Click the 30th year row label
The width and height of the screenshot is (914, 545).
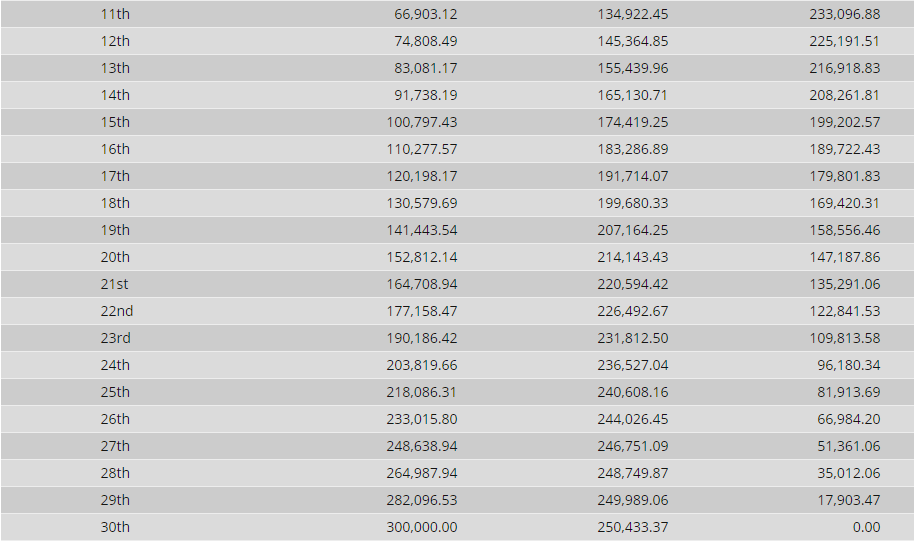click(115, 527)
